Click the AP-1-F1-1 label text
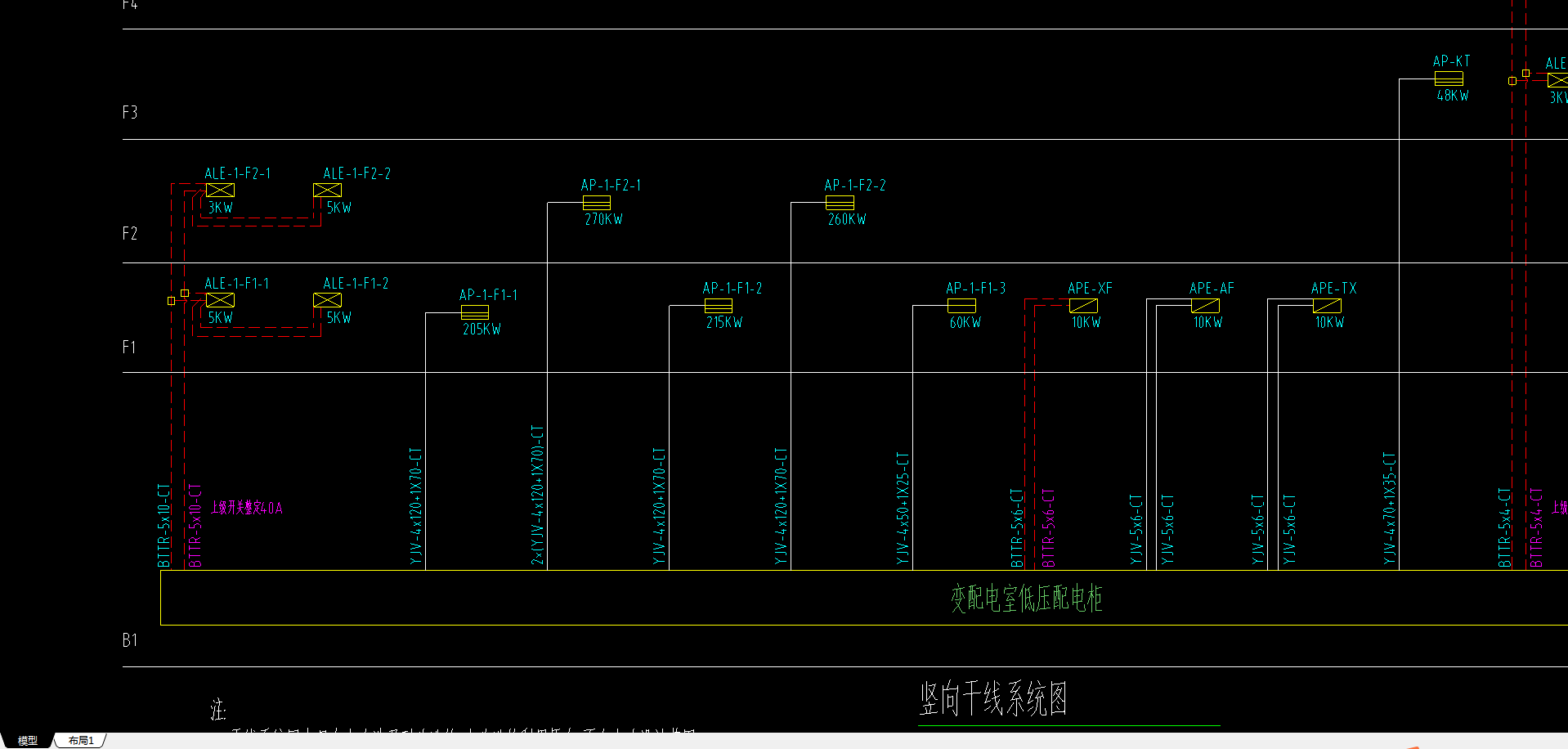 pos(488,295)
